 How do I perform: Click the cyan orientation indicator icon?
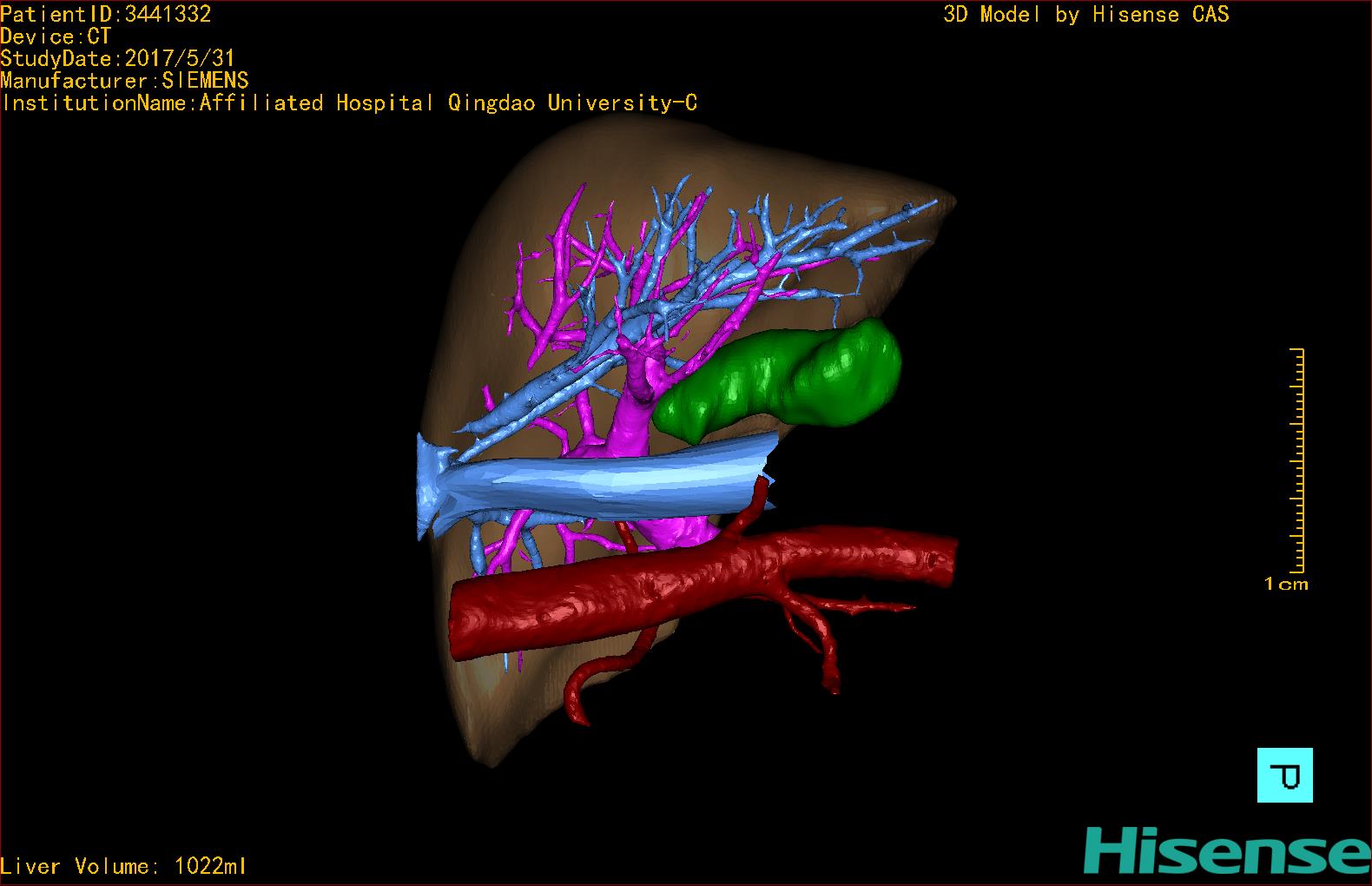(x=1284, y=775)
